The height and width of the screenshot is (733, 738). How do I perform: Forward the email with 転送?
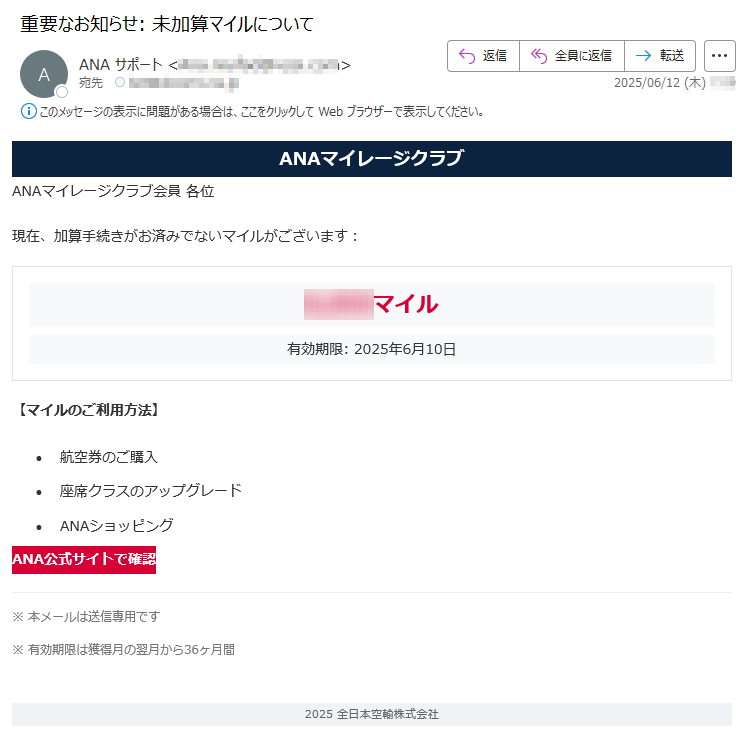tap(659, 56)
